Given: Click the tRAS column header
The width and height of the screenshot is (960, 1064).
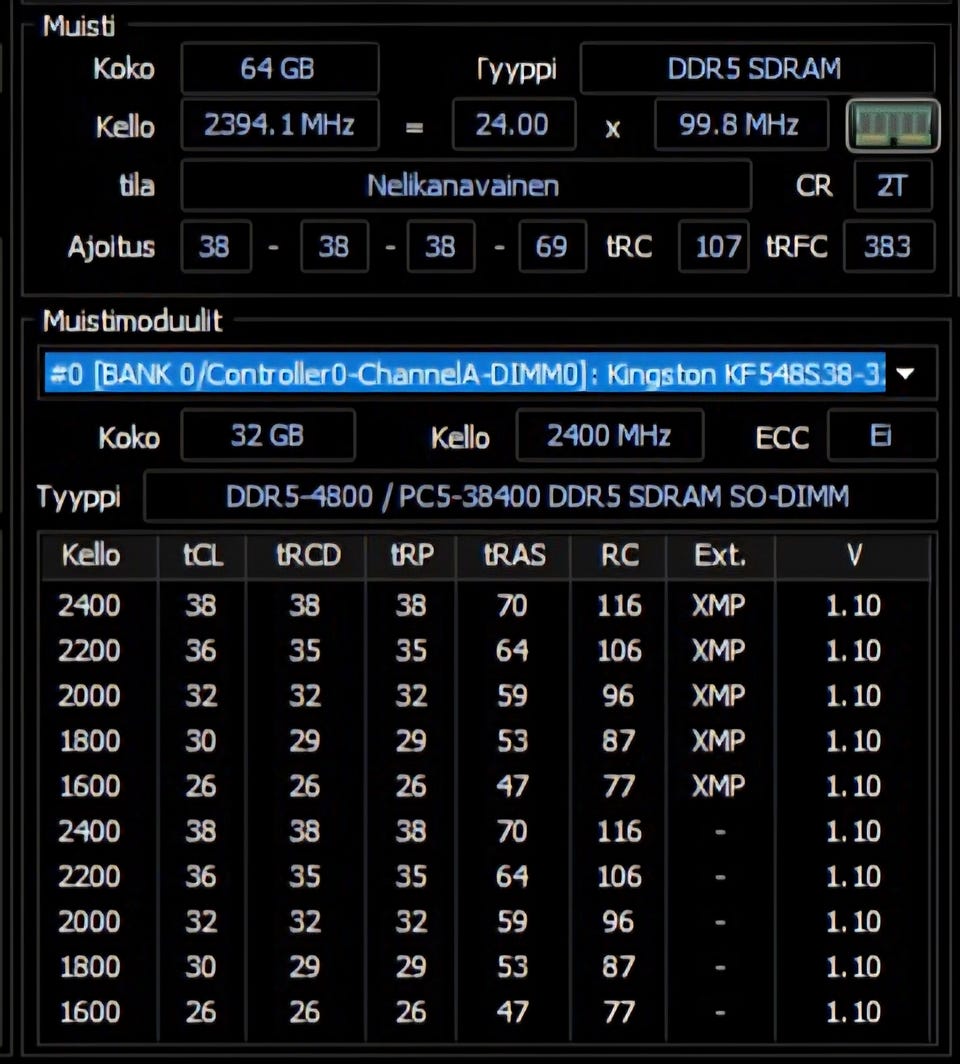Looking at the screenshot, I should tap(514, 556).
